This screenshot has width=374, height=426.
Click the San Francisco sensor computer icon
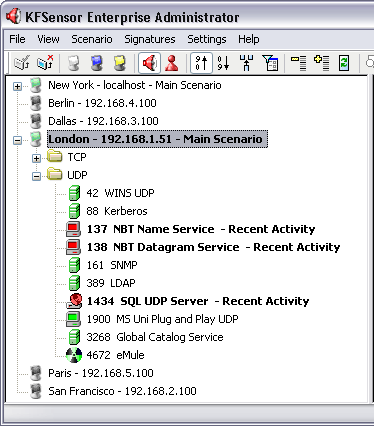point(35,391)
